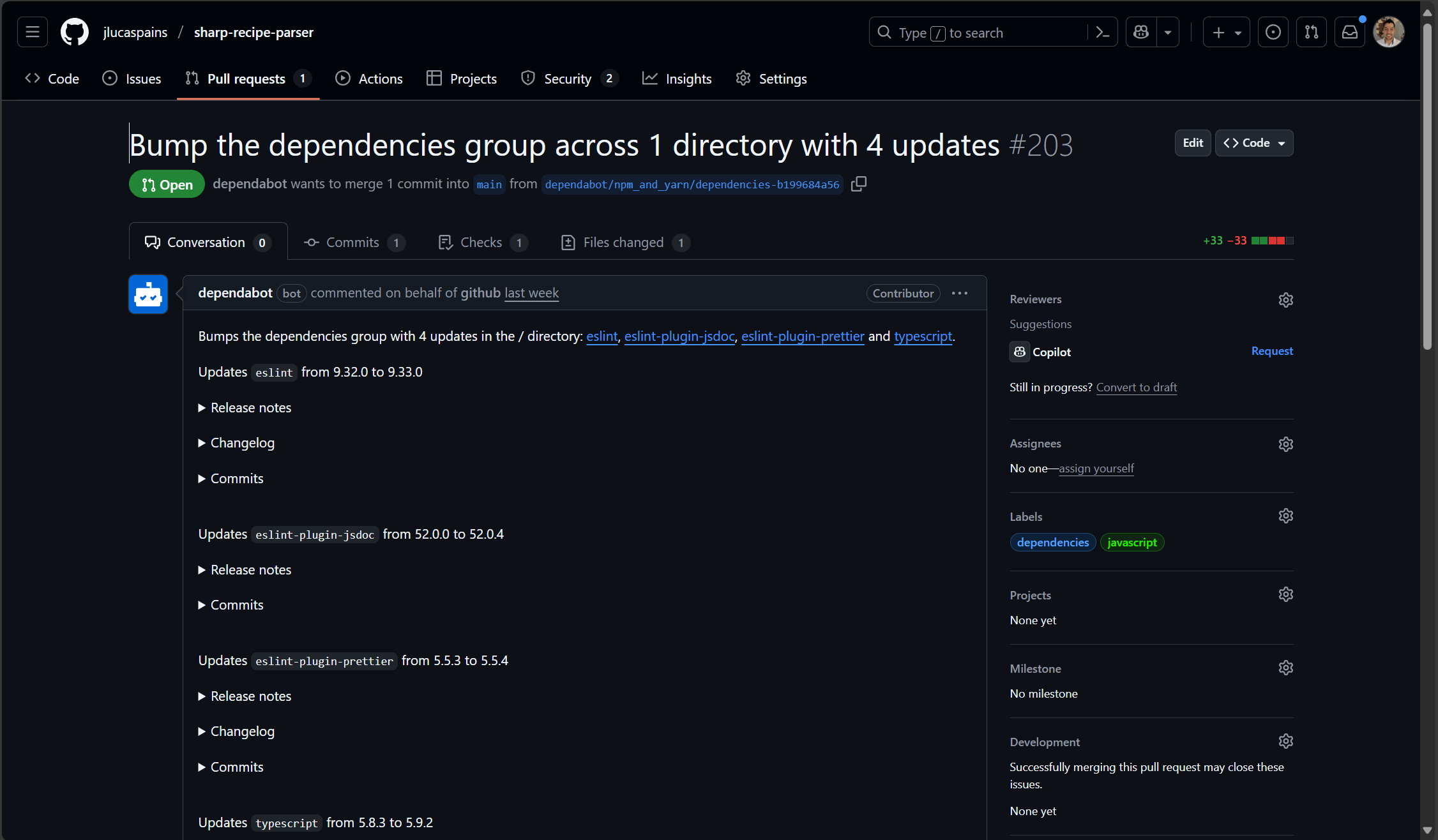Open the Insights tab

click(x=677, y=79)
